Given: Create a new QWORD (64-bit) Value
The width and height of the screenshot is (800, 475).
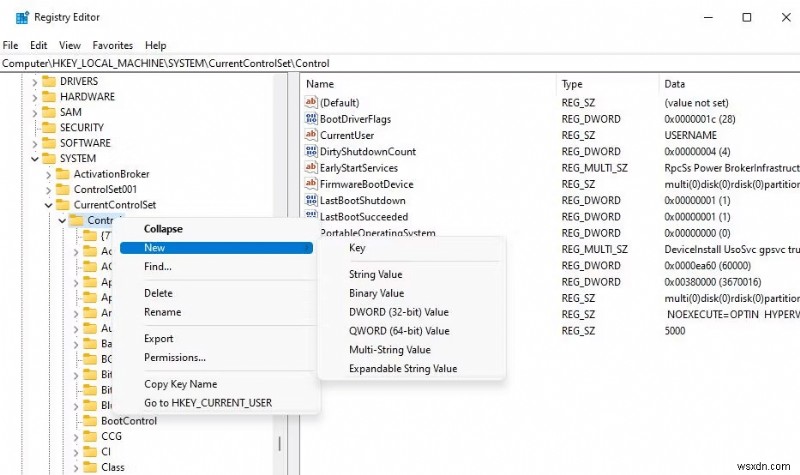Looking at the screenshot, I should (x=412, y=331).
